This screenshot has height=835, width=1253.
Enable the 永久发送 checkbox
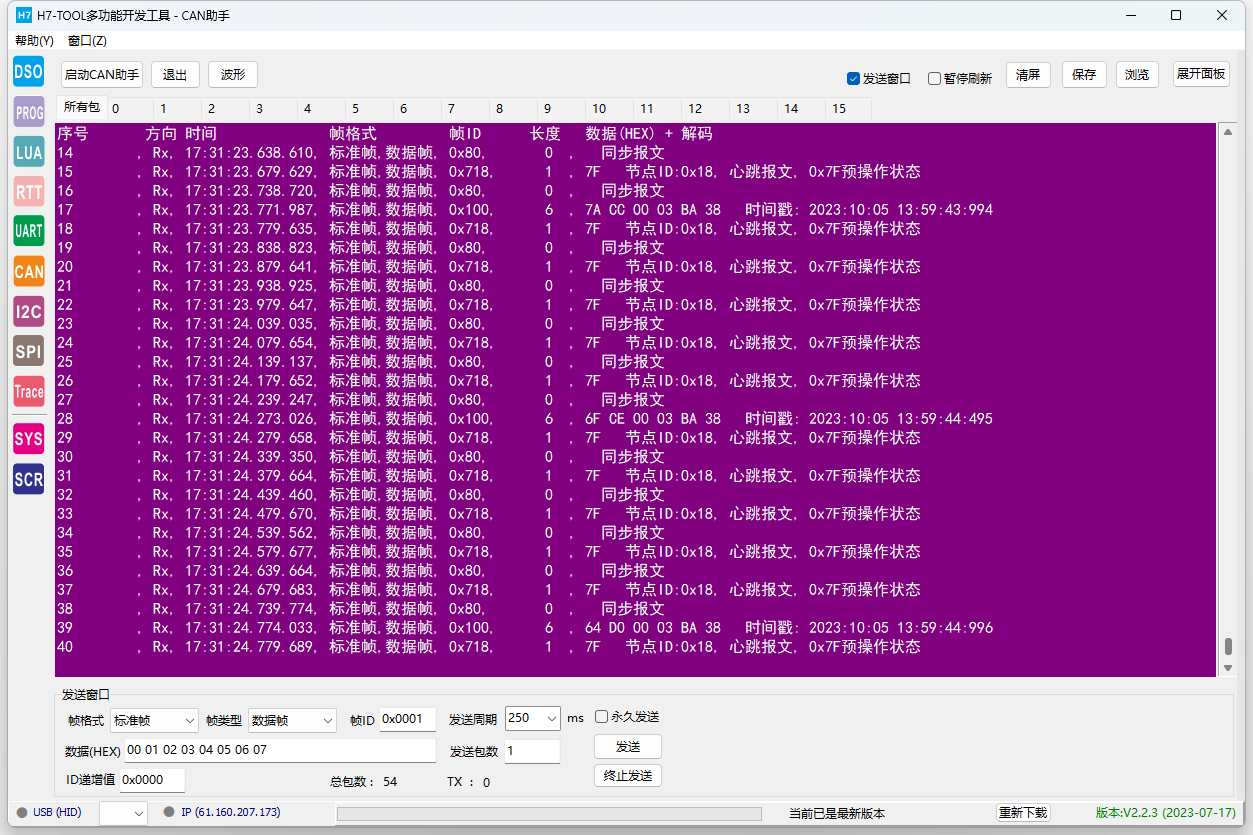(627, 716)
